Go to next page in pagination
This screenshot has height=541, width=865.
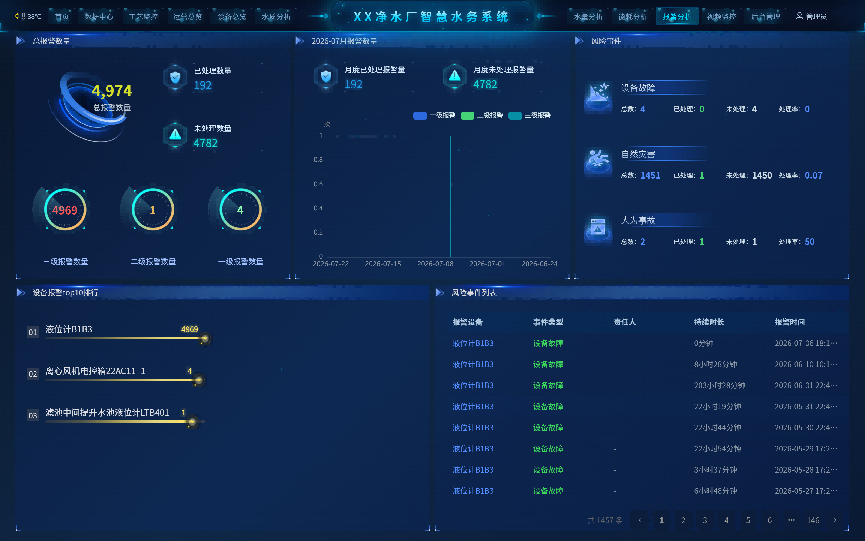835,520
